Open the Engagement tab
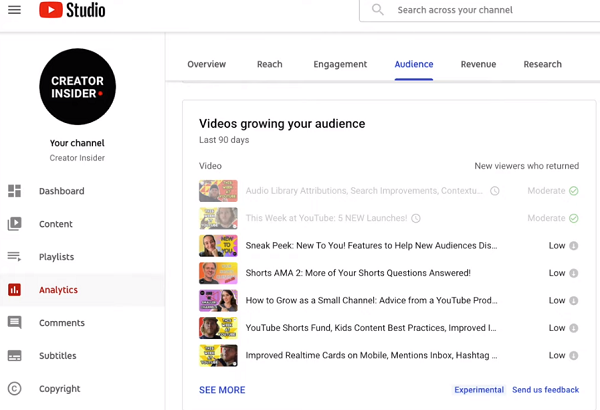Viewport: 600px width, 410px height. click(x=340, y=64)
